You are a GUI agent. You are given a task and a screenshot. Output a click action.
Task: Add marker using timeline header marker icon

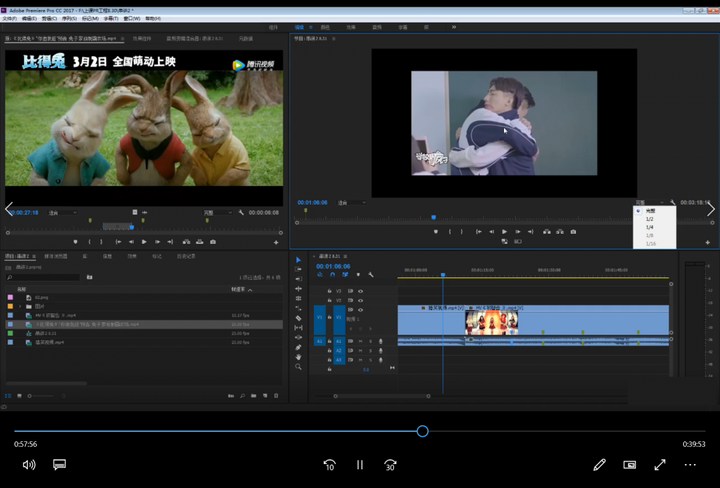(358, 275)
